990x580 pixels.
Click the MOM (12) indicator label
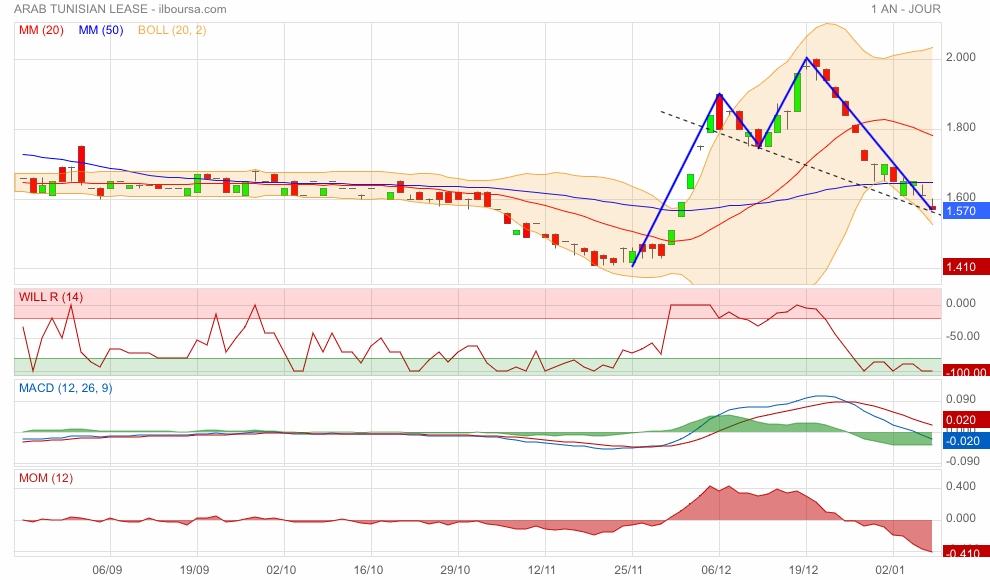(x=46, y=478)
